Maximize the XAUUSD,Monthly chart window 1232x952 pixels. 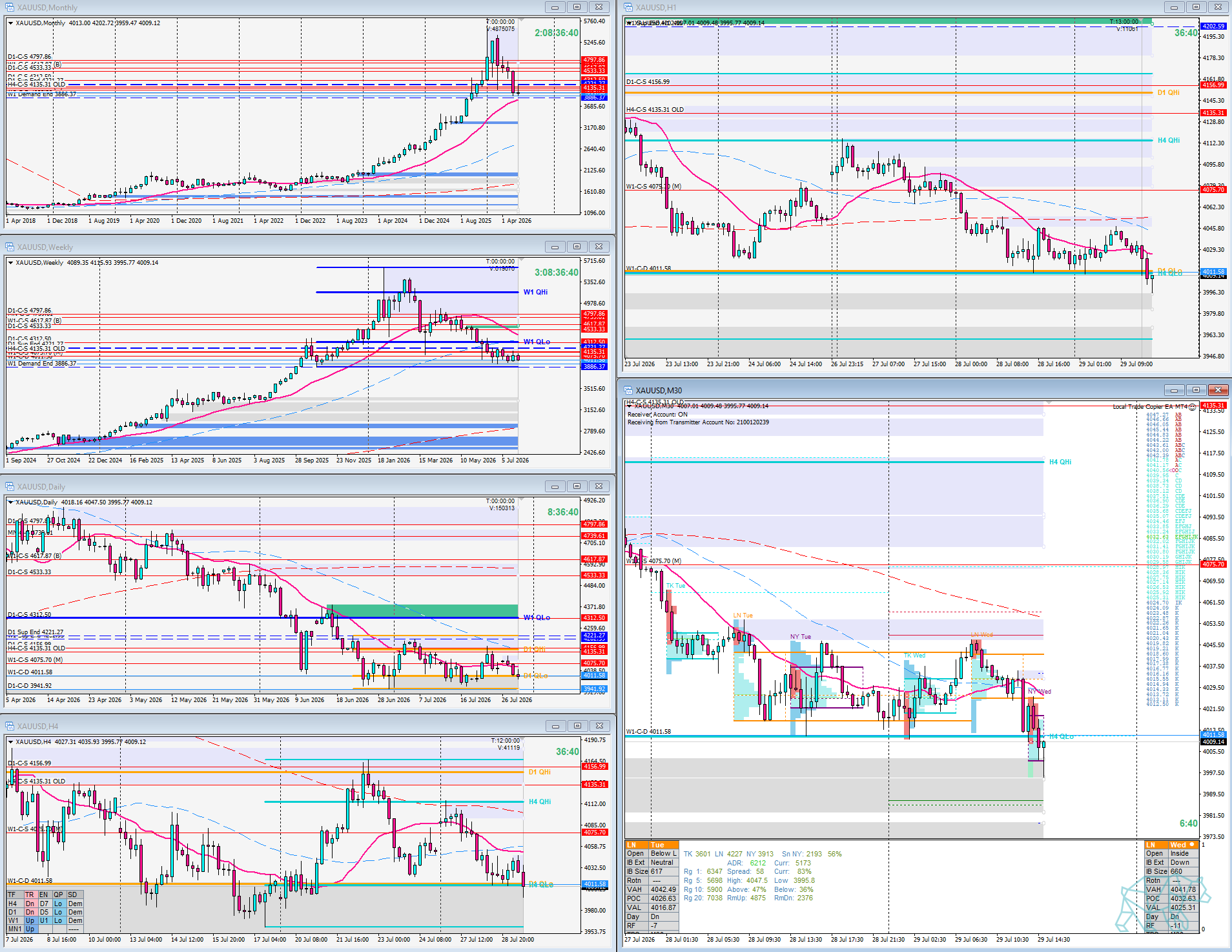(x=577, y=7)
